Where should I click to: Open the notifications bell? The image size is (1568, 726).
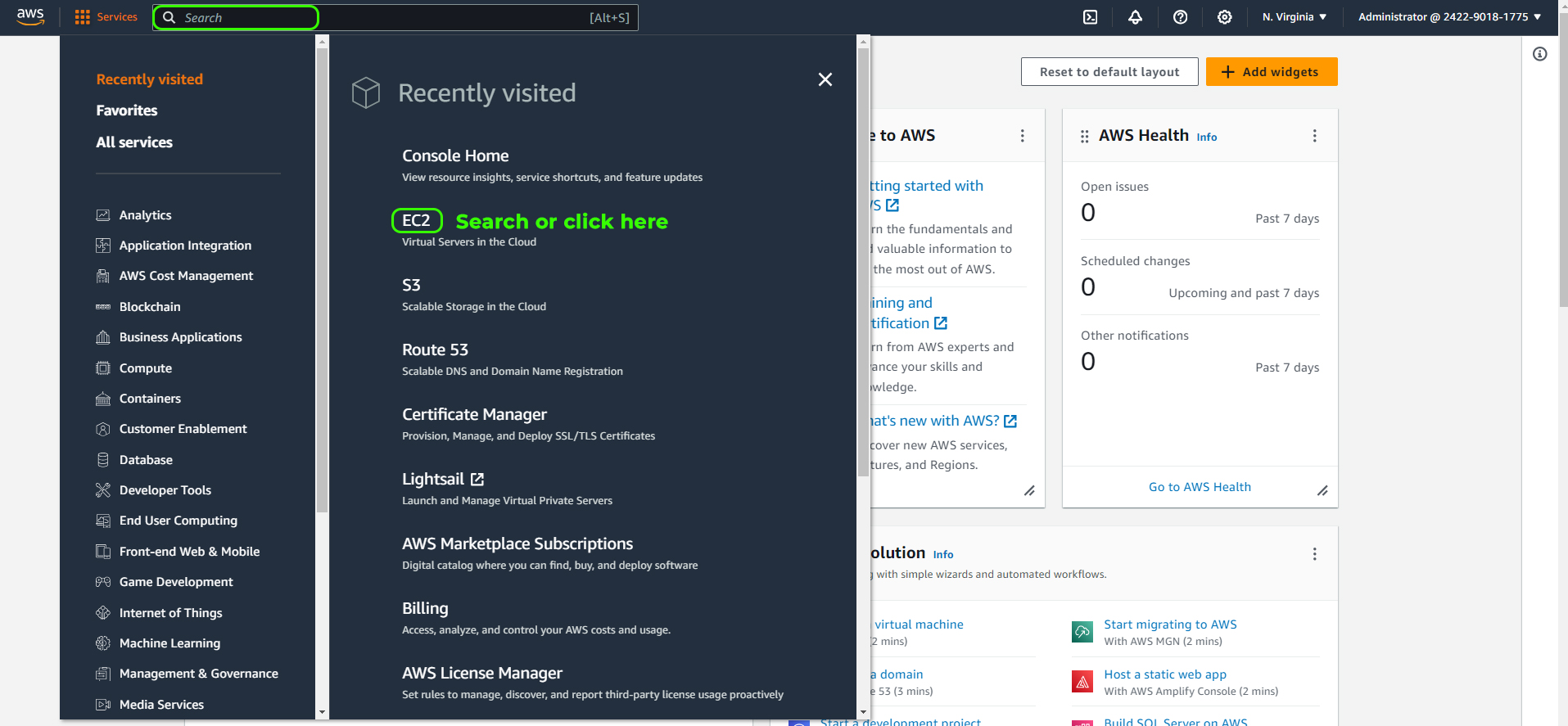tap(1135, 17)
